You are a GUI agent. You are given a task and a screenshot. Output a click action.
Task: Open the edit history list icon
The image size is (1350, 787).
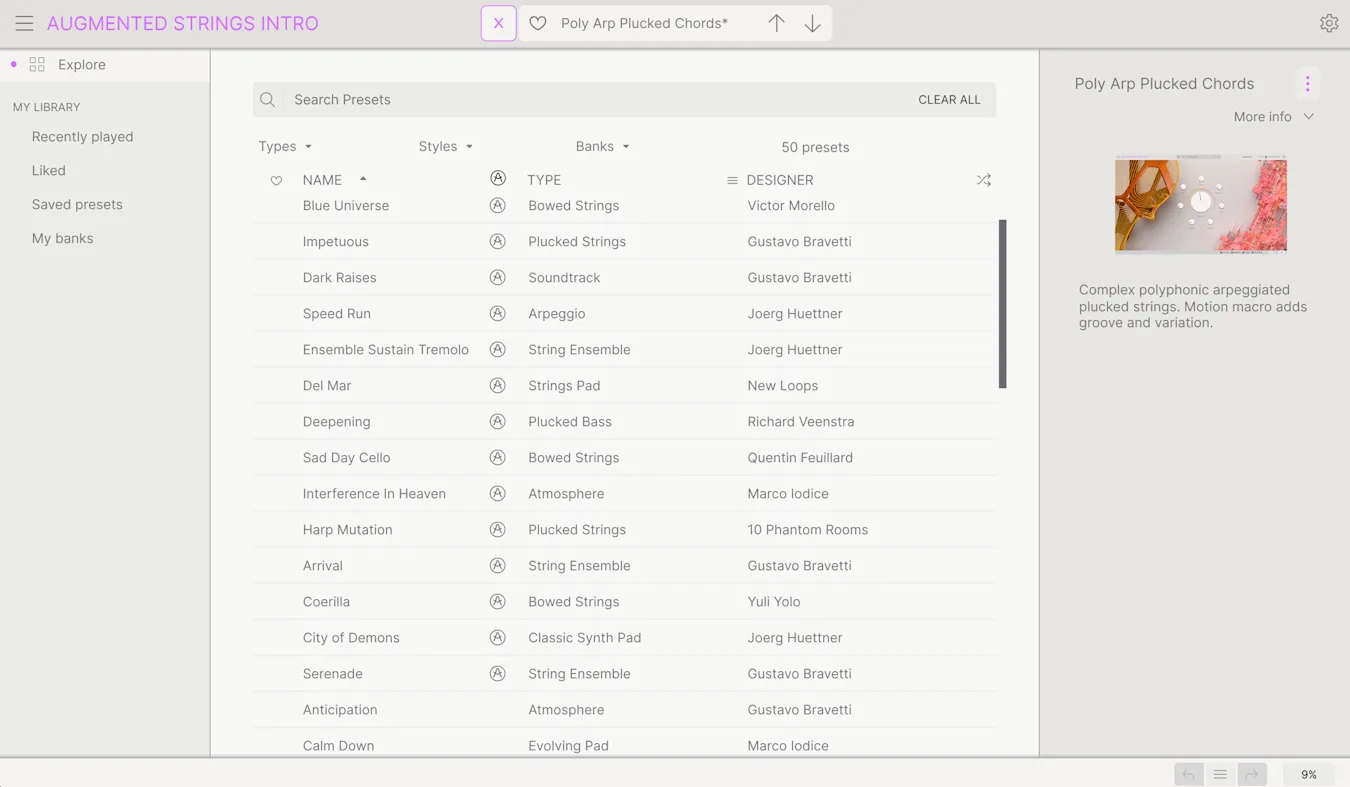1220,774
